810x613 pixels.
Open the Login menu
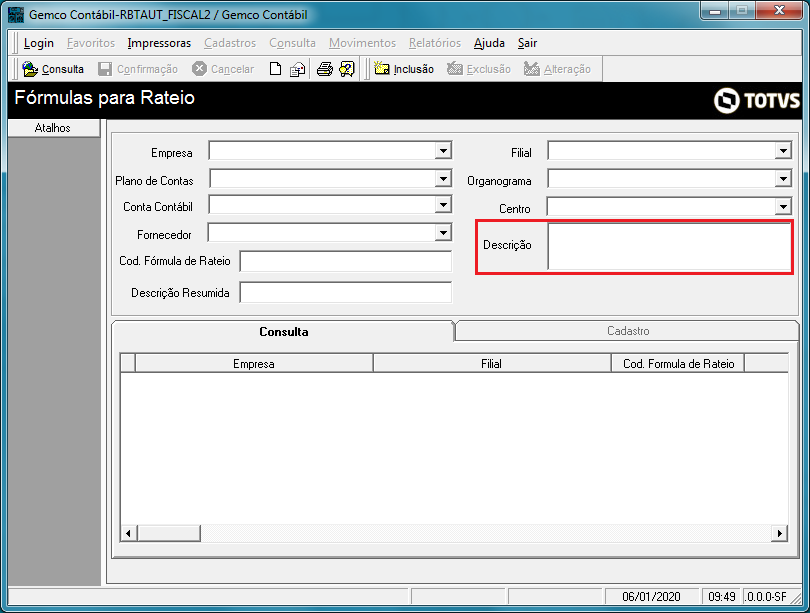39,43
